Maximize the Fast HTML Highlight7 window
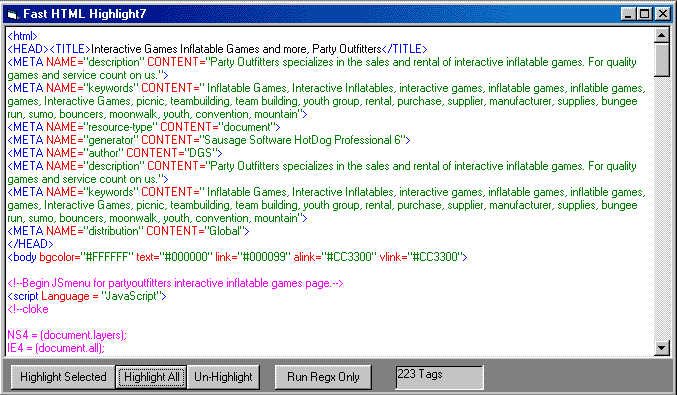This screenshot has height=395, width=677. pos(644,14)
